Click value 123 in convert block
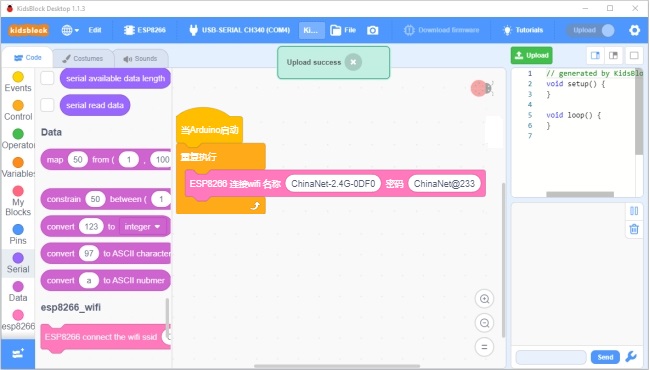The height and width of the screenshot is (370, 650). tap(91, 227)
